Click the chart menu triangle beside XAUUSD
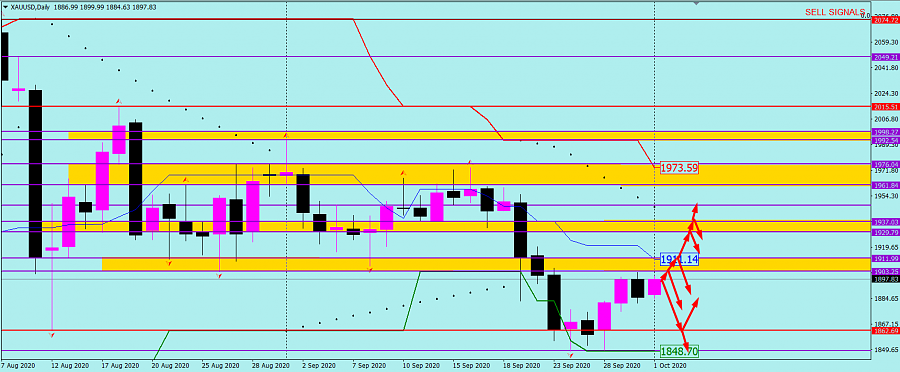The height and width of the screenshot is (372, 900). tap(5, 7)
